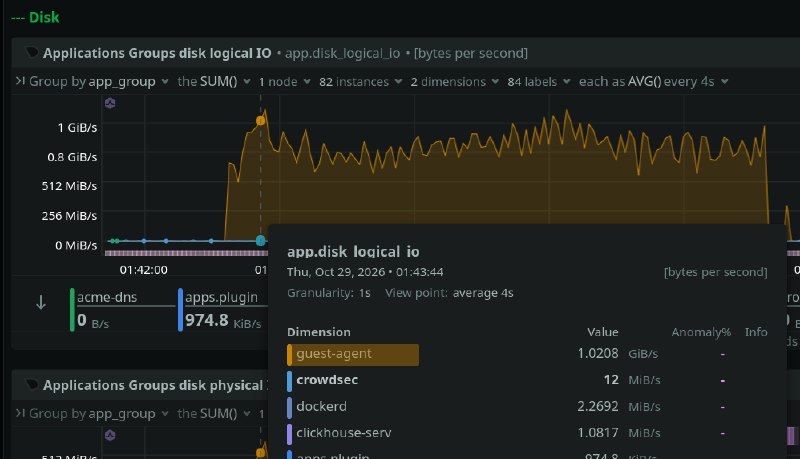The width and height of the screenshot is (800, 459).
Task: Click the 2.2692 MiB/s value
Action: coord(619,406)
